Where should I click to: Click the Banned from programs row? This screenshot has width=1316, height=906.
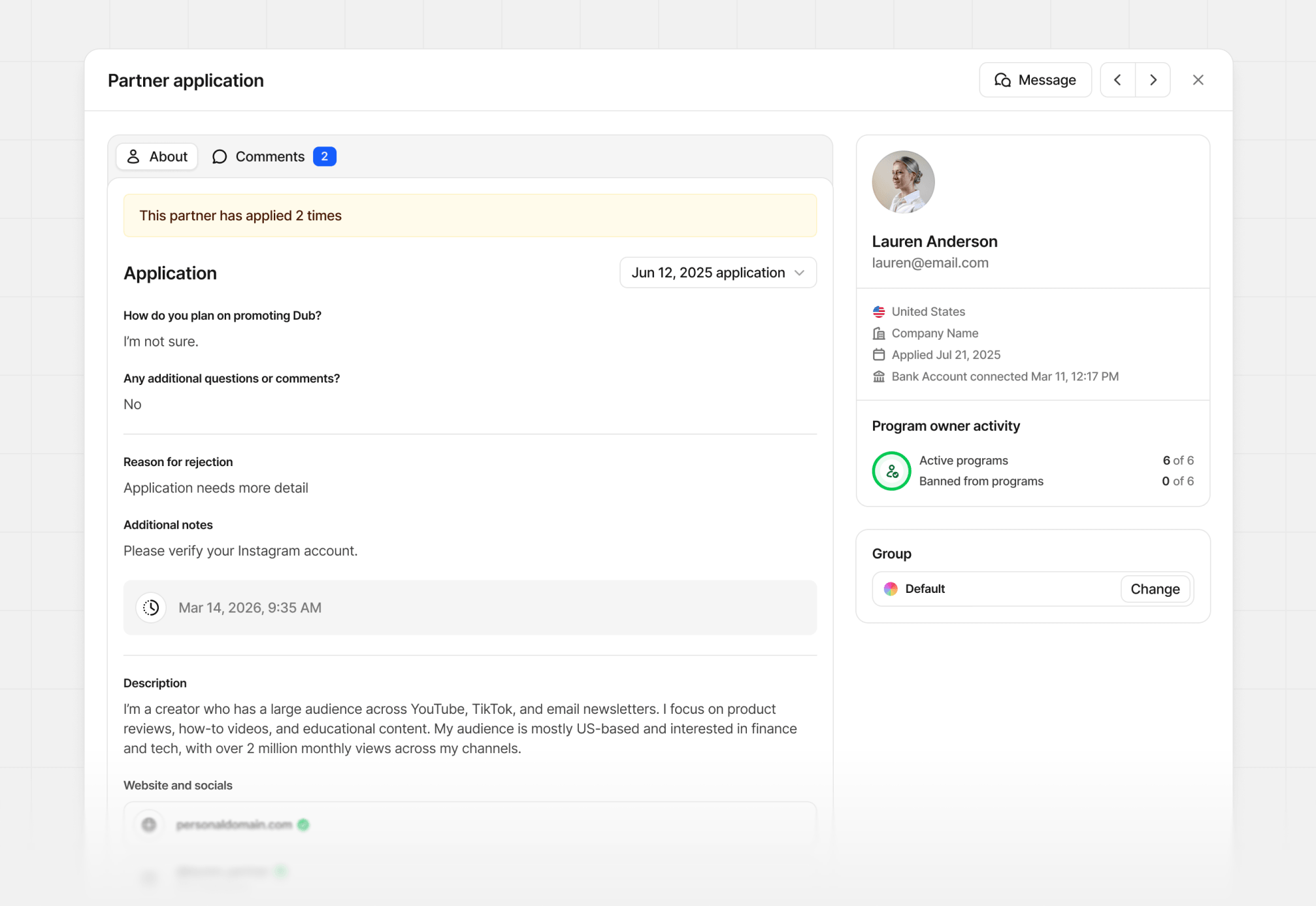(x=1056, y=482)
